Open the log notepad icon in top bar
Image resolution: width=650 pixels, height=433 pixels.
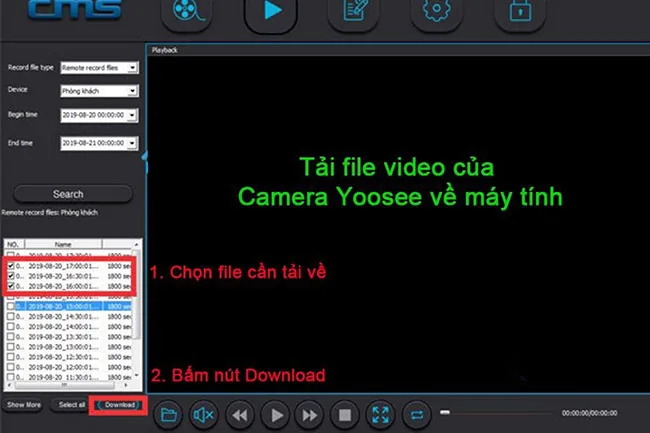pyautogui.click(x=354, y=10)
